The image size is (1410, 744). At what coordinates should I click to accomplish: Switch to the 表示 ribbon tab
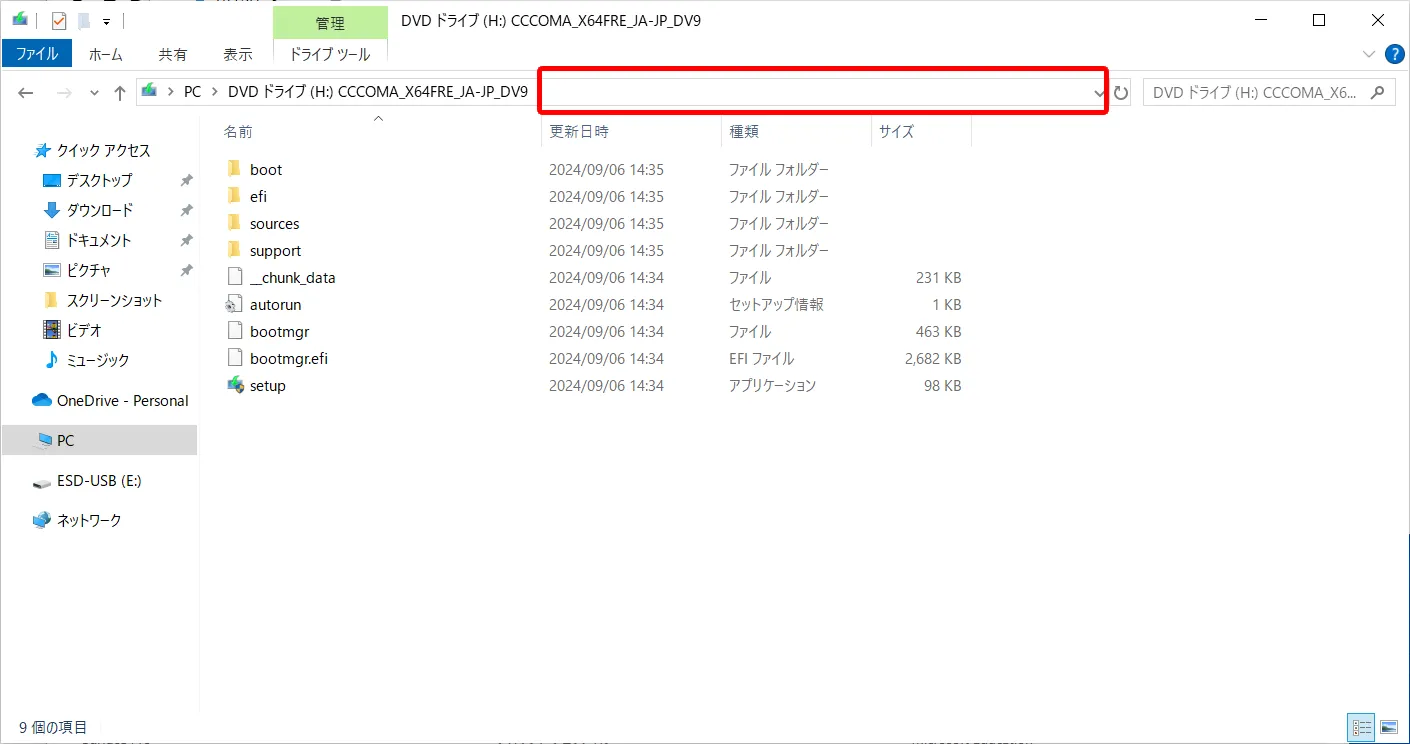click(x=237, y=54)
